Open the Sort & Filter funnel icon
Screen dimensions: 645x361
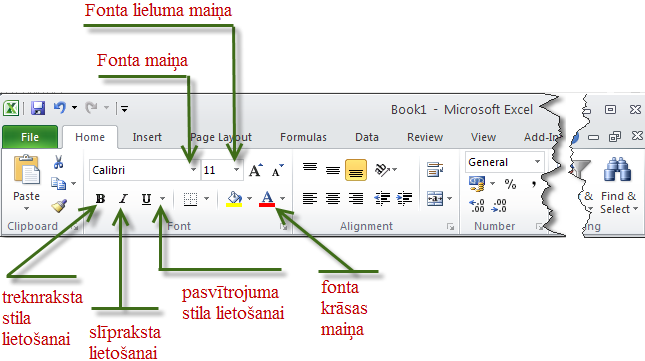click(580, 168)
